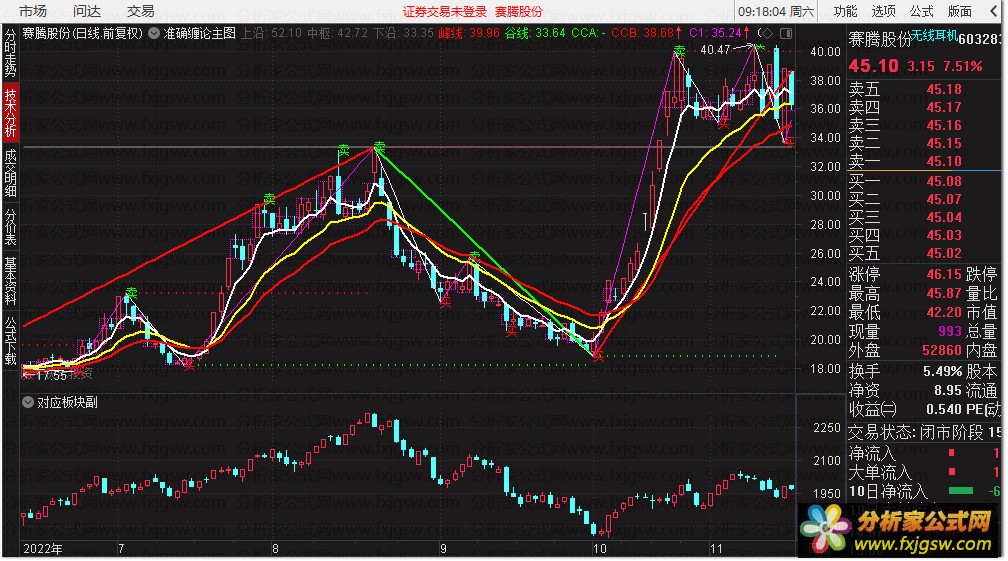
Task: Click the red 赛腾股份 title link
Action: pyautogui.click(x=519, y=12)
